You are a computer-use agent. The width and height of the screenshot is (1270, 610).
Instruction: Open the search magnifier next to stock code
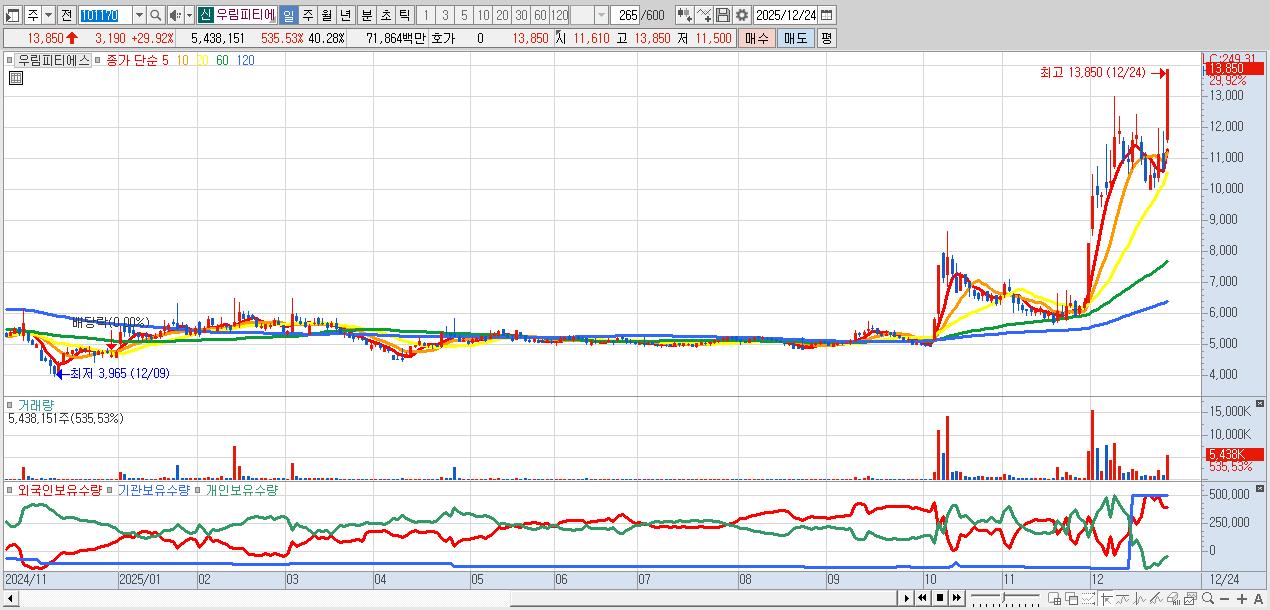coord(155,16)
